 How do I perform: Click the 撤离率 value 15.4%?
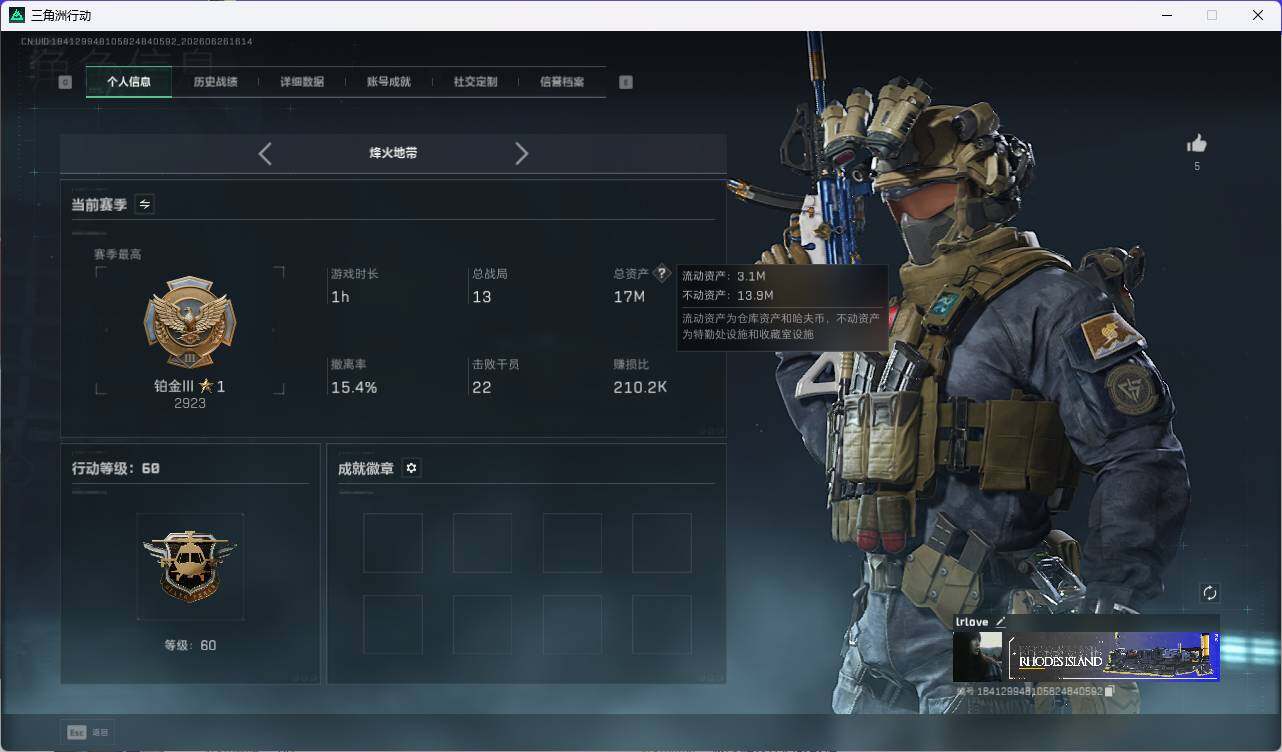click(x=354, y=388)
